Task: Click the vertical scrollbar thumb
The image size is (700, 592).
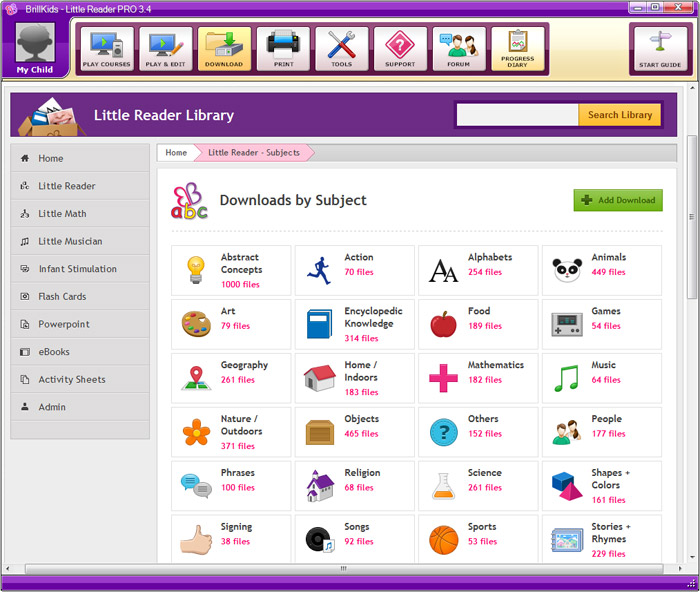Action: 692,217
